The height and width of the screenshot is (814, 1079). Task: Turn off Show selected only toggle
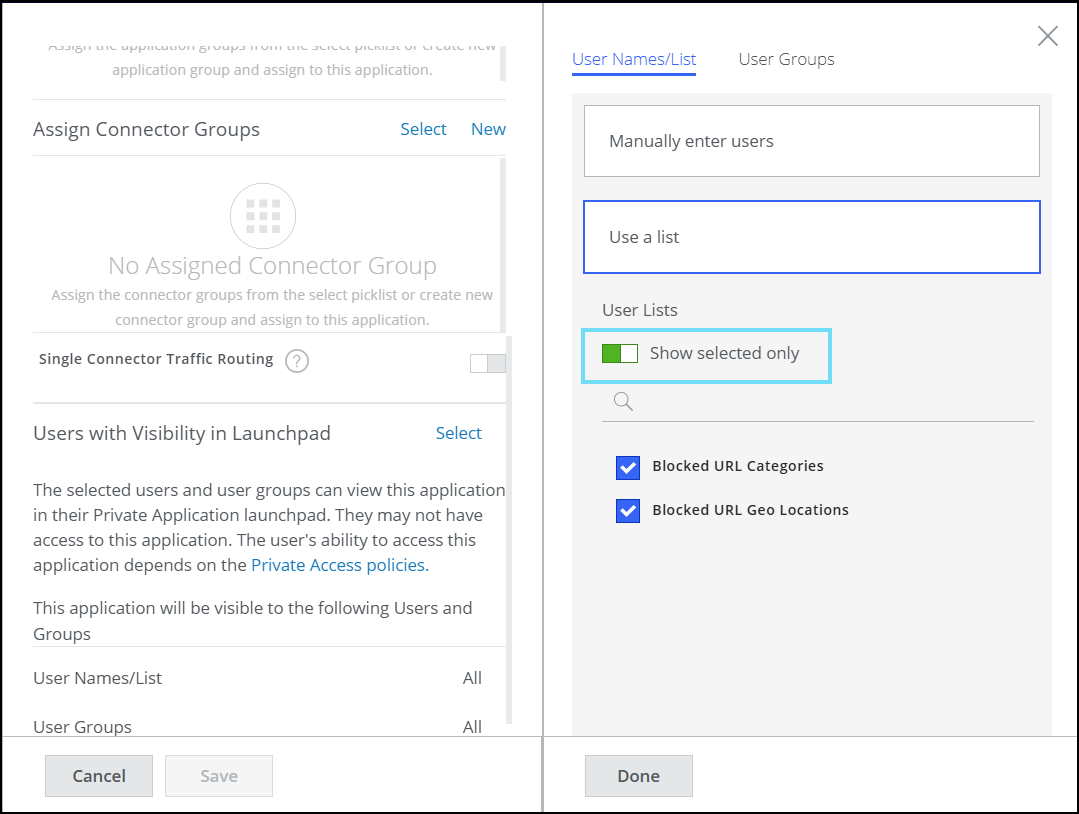point(620,354)
